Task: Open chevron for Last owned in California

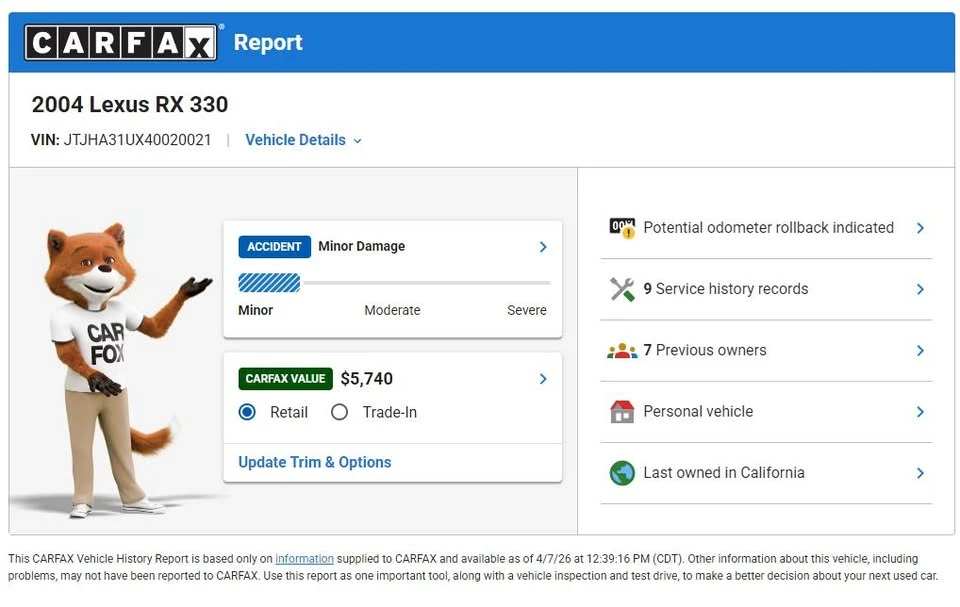Action: point(920,473)
